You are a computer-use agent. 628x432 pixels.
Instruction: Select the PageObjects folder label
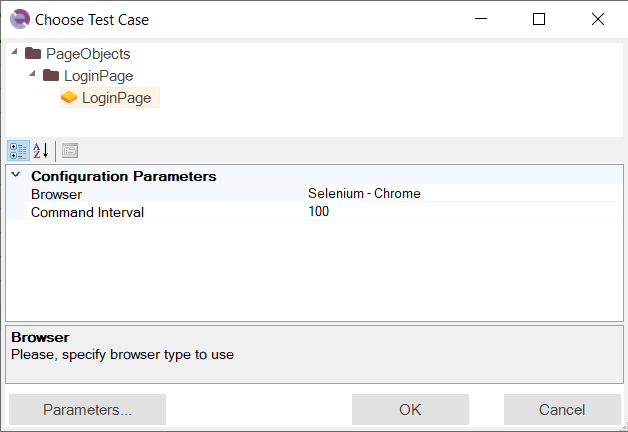click(88, 54)
